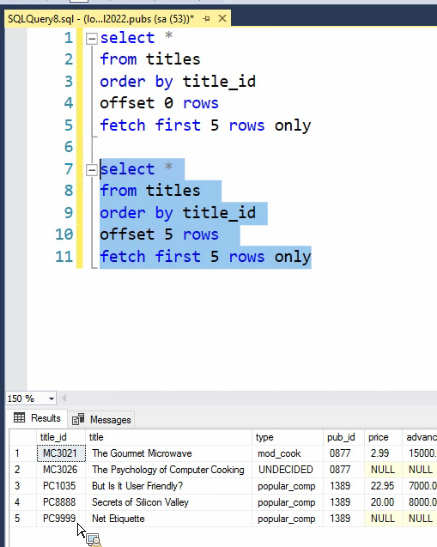Place cursor on line 4 offset 0 rows
This screenshot has width=437, height=547.
coord(159,103)
